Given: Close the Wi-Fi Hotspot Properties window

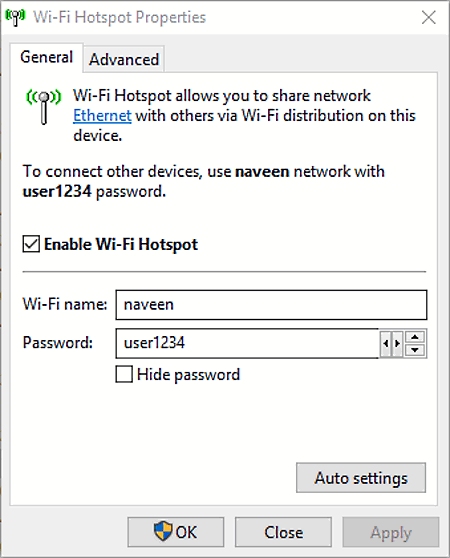Looking at the screenshot, I should click(x=428, y=17).
